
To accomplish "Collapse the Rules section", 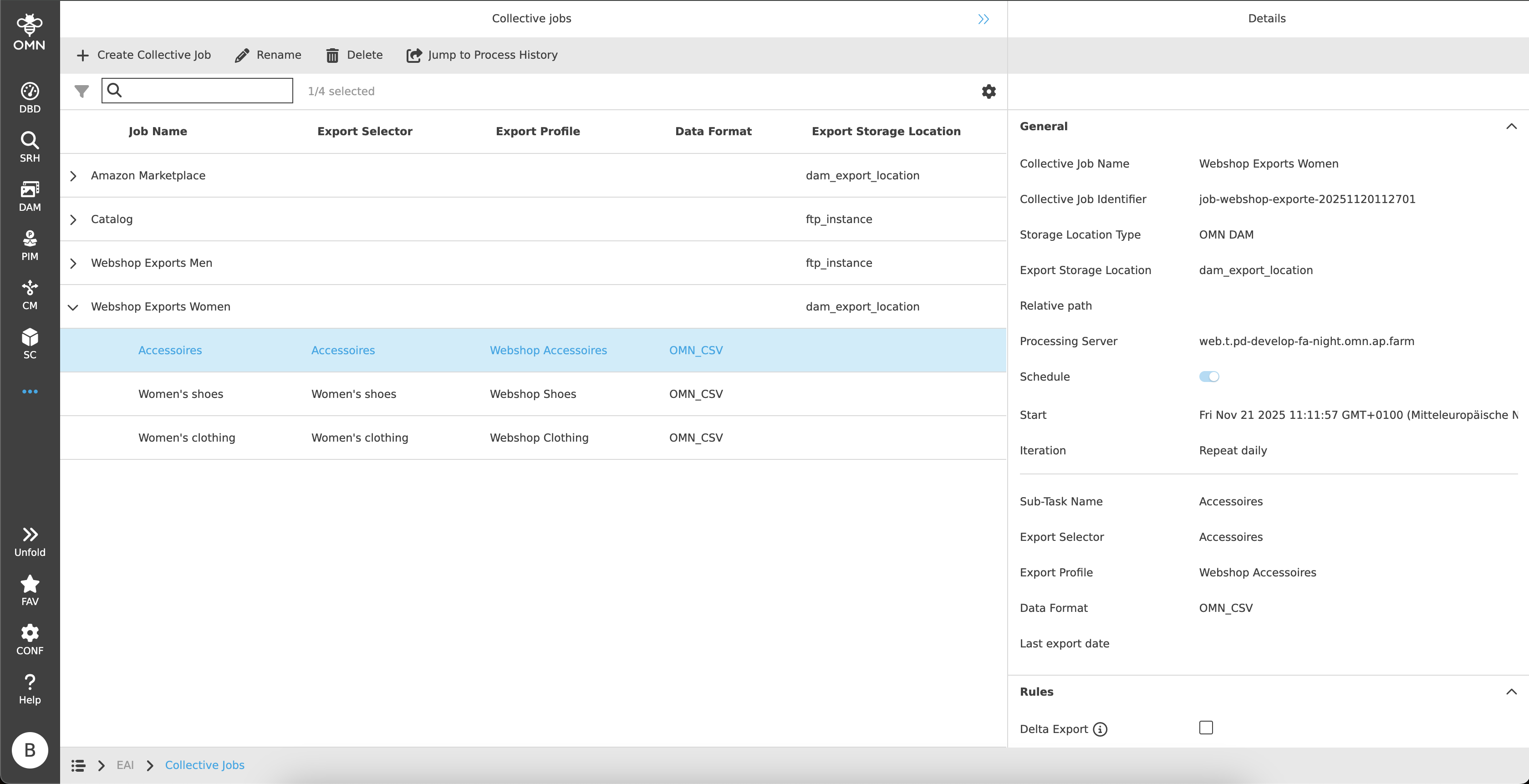I will (1511, 692).
